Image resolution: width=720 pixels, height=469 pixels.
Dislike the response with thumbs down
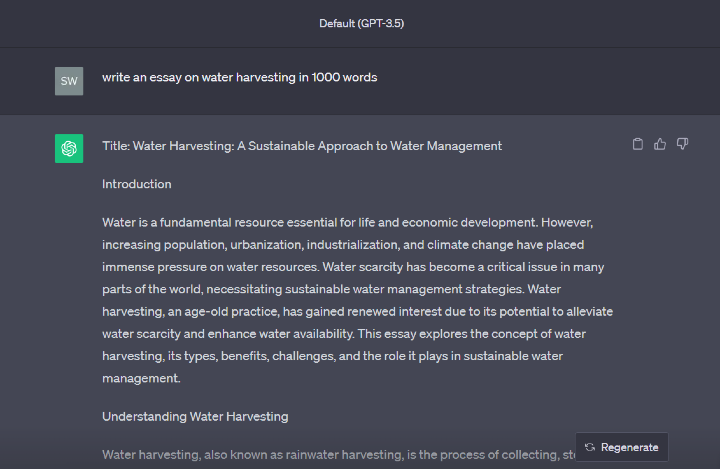[x=682, y=144]
